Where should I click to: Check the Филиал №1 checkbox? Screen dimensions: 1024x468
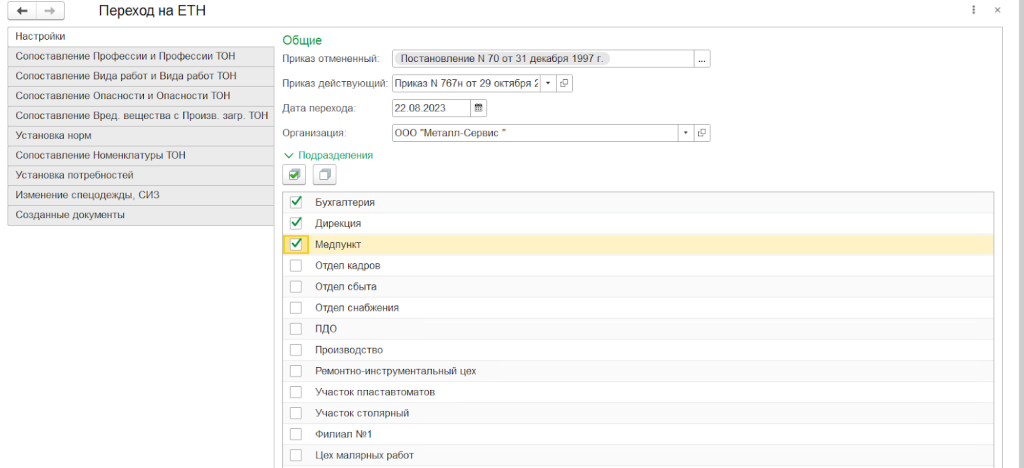coord(296,434)
